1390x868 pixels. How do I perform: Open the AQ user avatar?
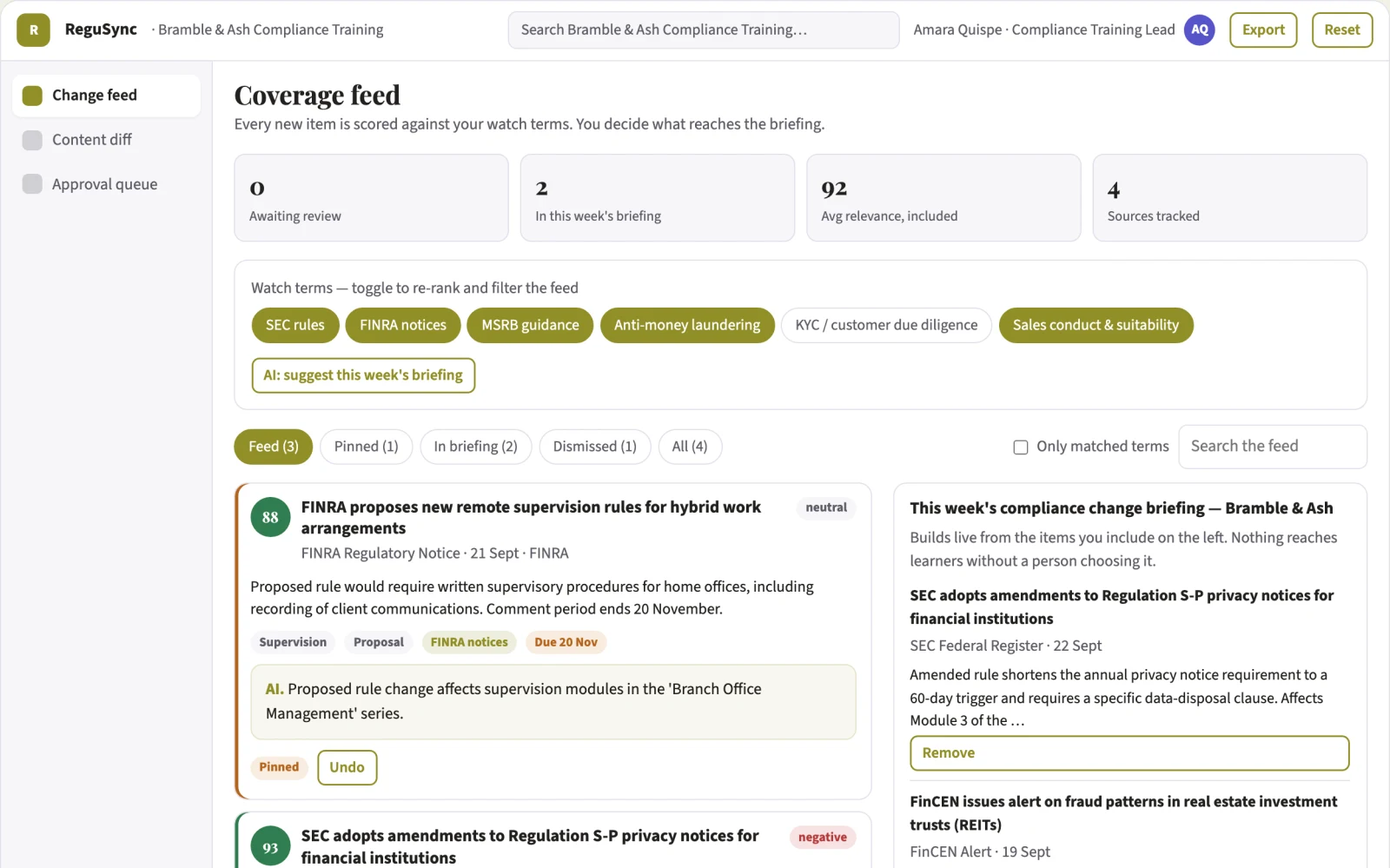click(1199, 30)
